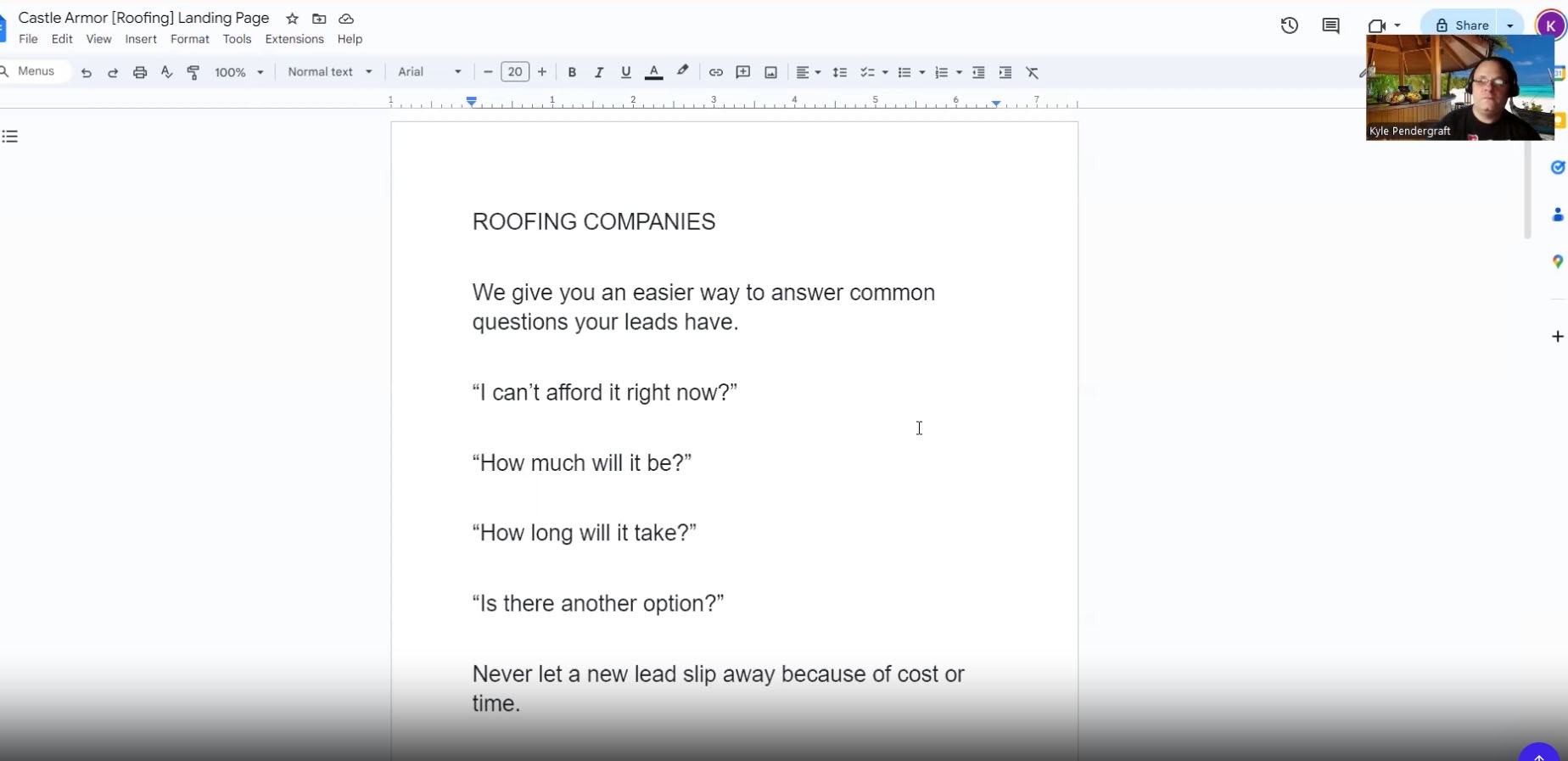Click the document title Castle Armor
This screenshot has height=761, width=1568.
[143, 18]
